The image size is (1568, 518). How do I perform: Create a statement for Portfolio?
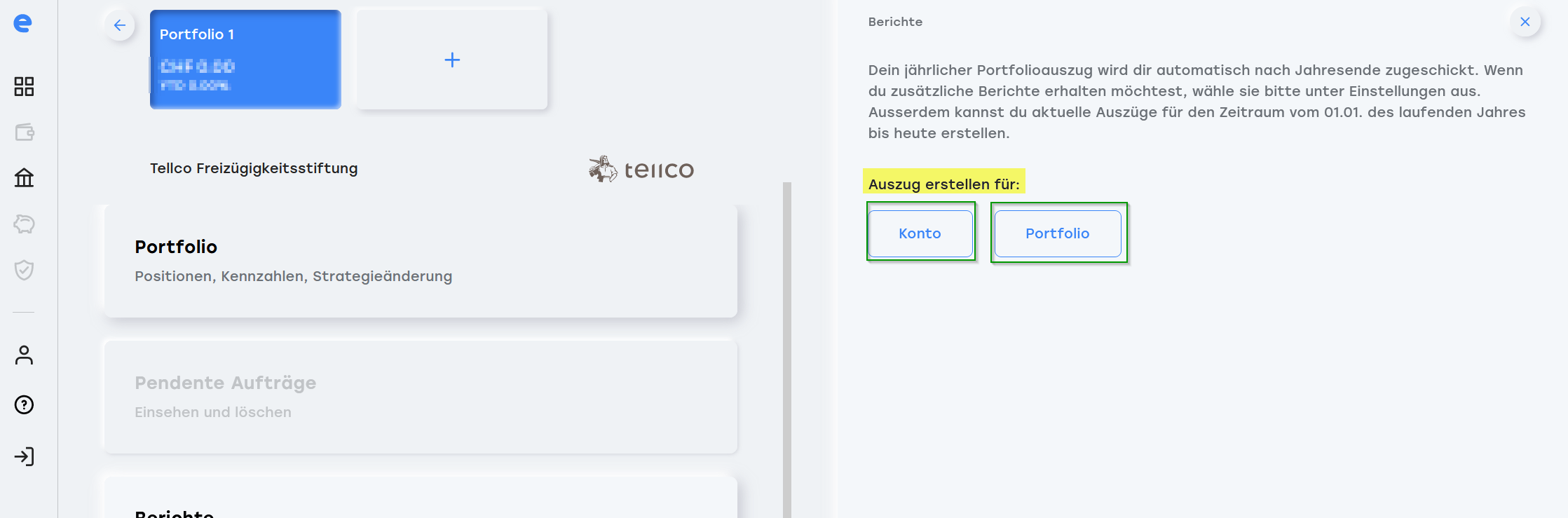(1057, 233)
